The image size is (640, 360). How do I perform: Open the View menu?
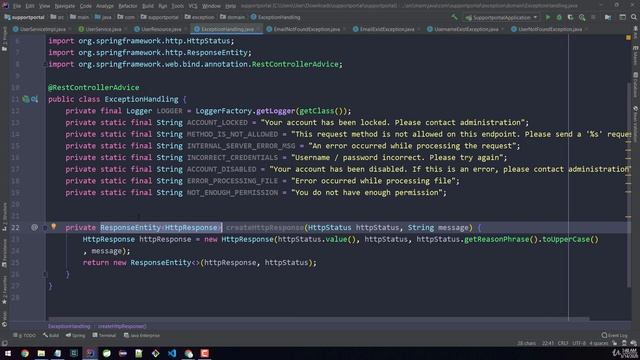[x=44, y=6]
